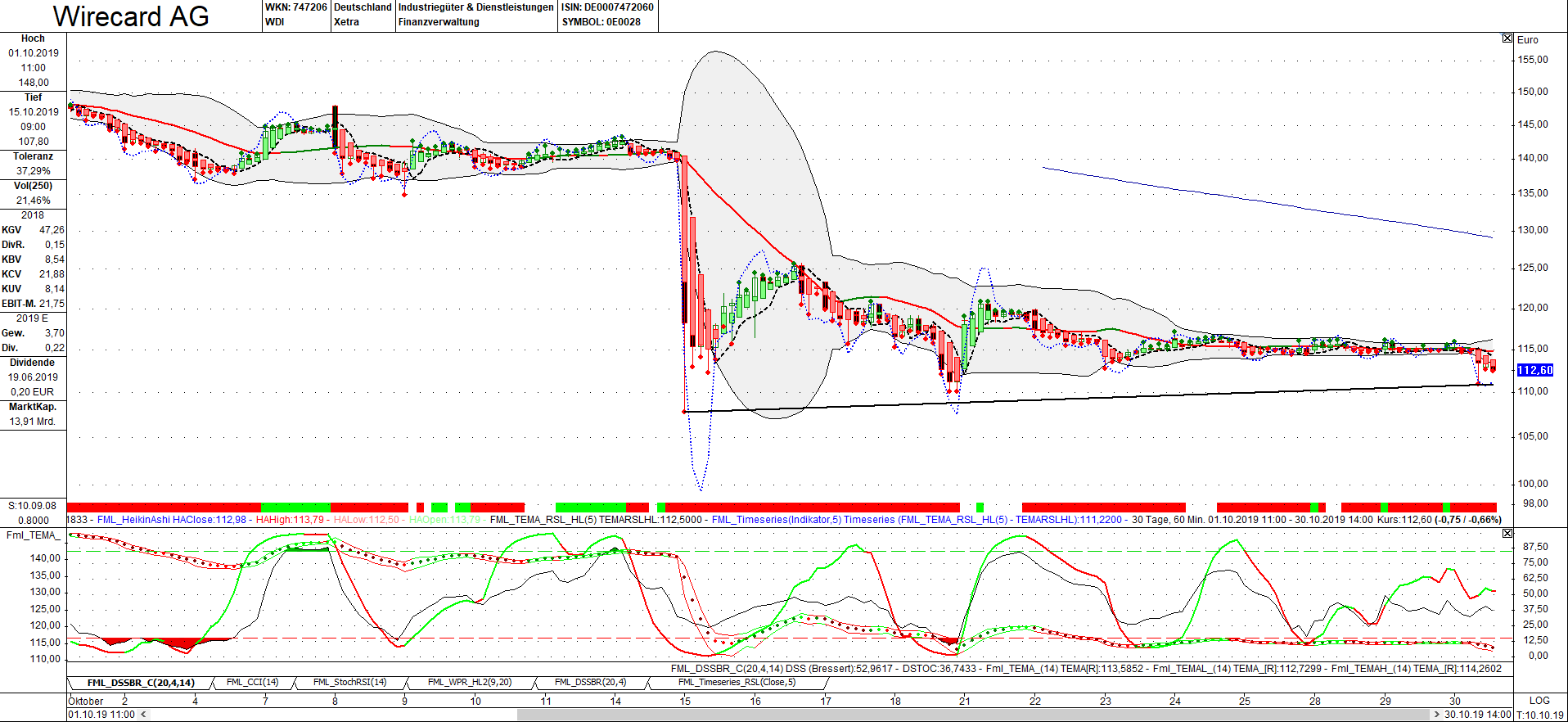Open the FML_StochRSI(14) tab
1568x722 pixels.
[349, 683]
